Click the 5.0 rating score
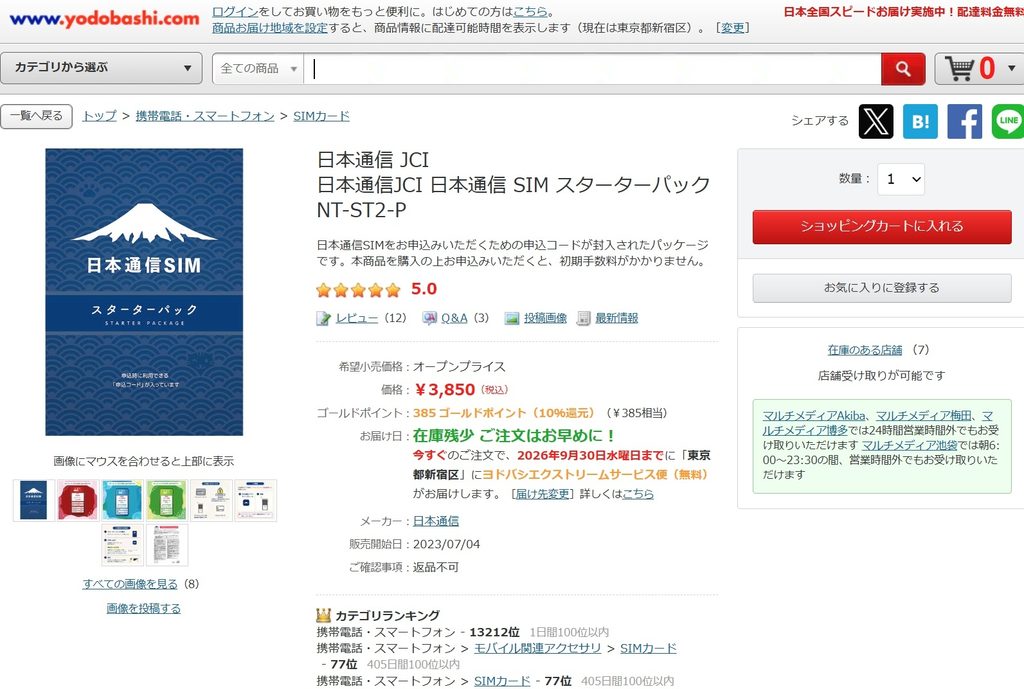The height and width of the screenshot is (689, 1024). point(424,289)
